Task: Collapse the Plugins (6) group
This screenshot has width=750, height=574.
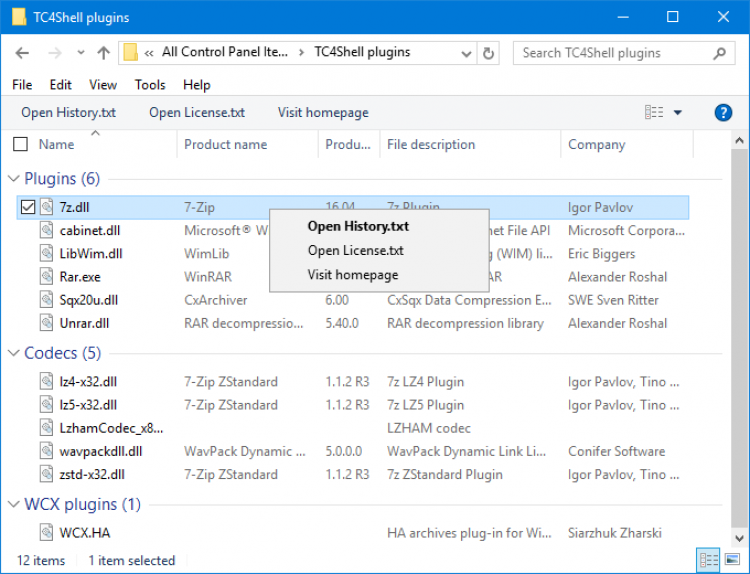Action: [13, 179]
